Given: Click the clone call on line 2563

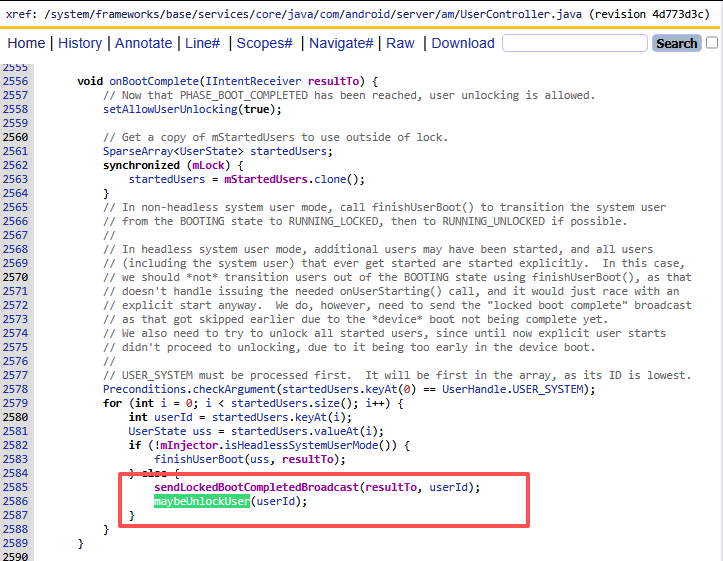Looking at the screenshot, I should [x=330, y=179].
